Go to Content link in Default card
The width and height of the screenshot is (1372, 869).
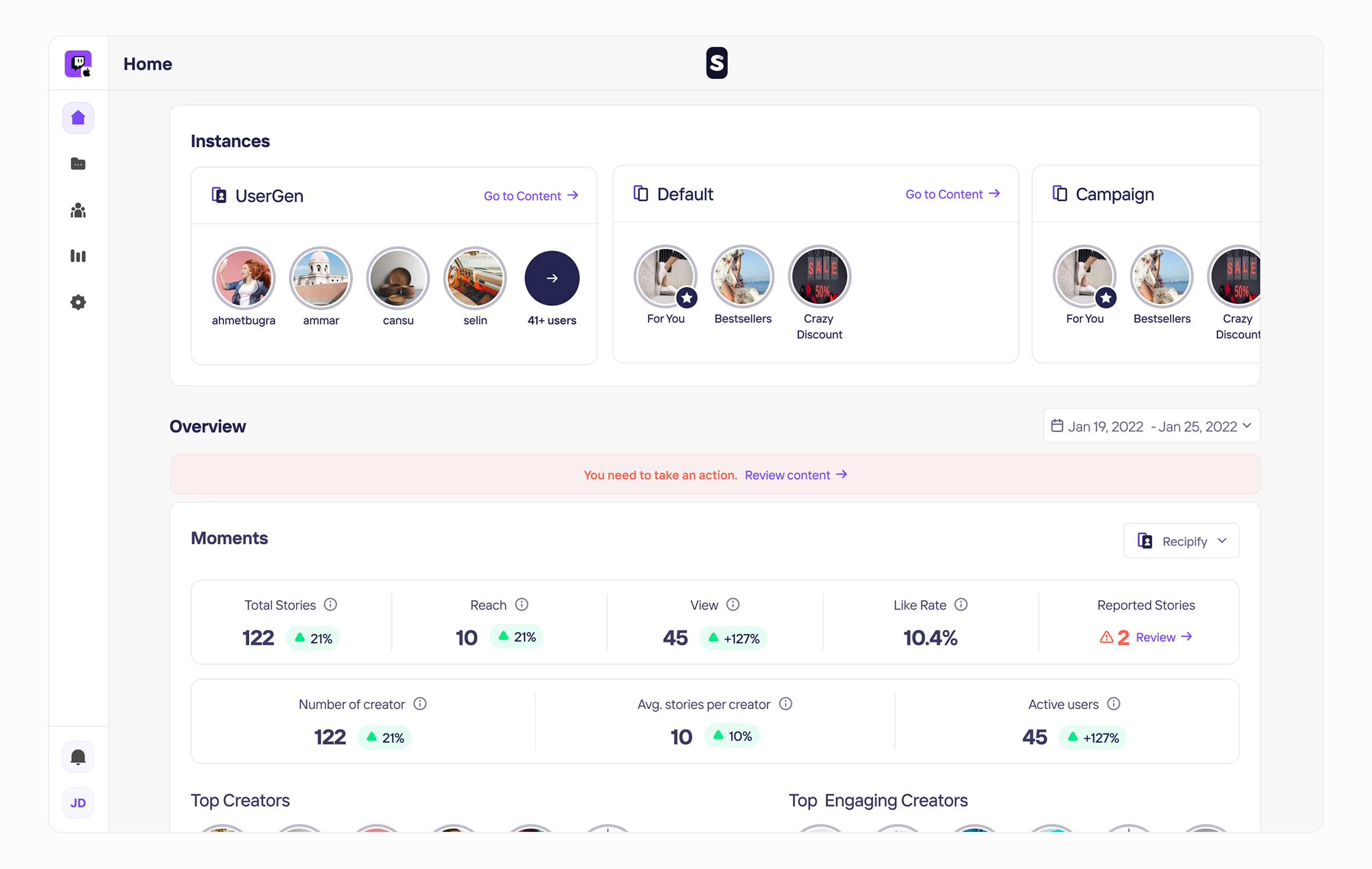tap(952, 194)
